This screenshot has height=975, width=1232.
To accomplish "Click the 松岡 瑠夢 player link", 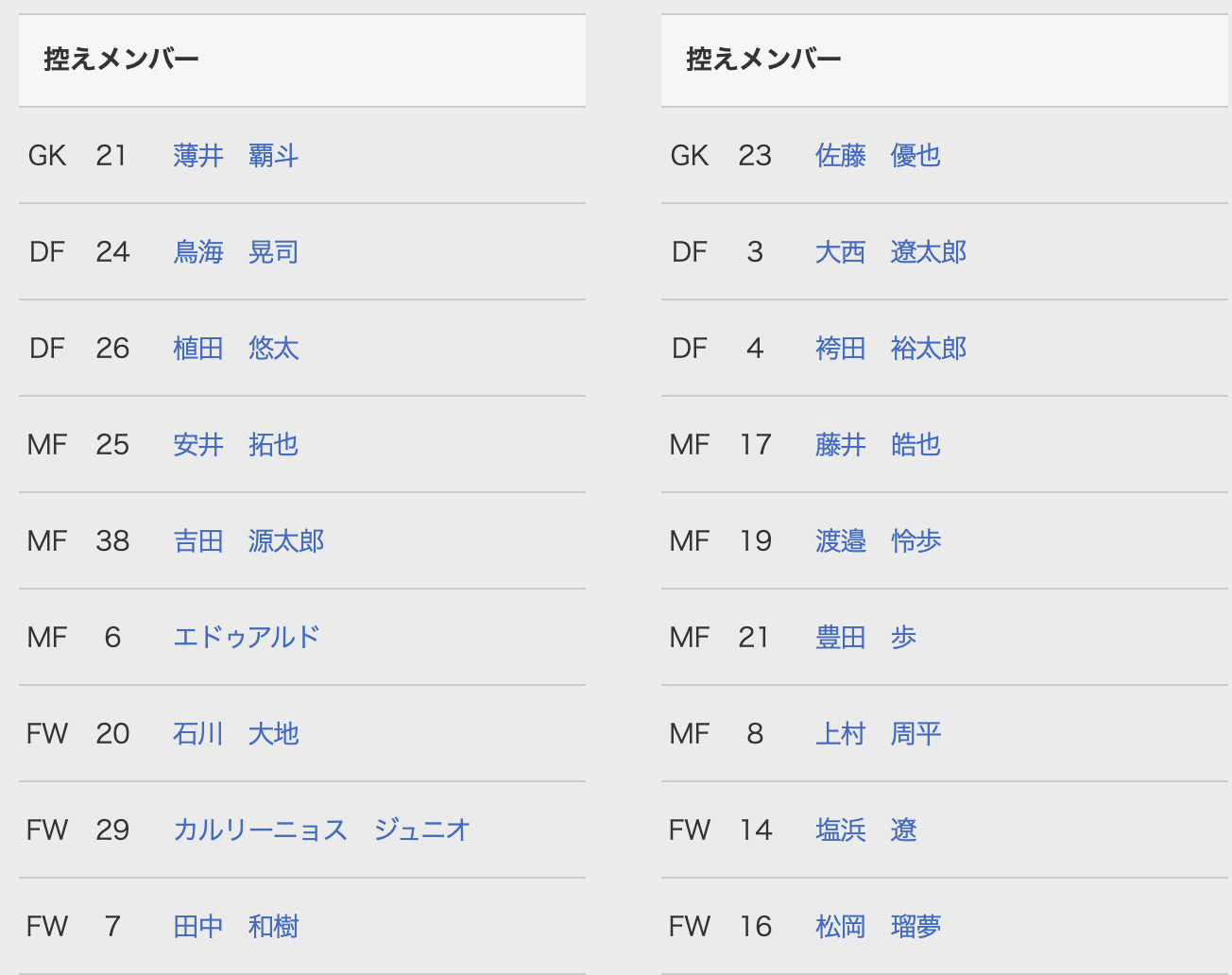I will 879,927.
